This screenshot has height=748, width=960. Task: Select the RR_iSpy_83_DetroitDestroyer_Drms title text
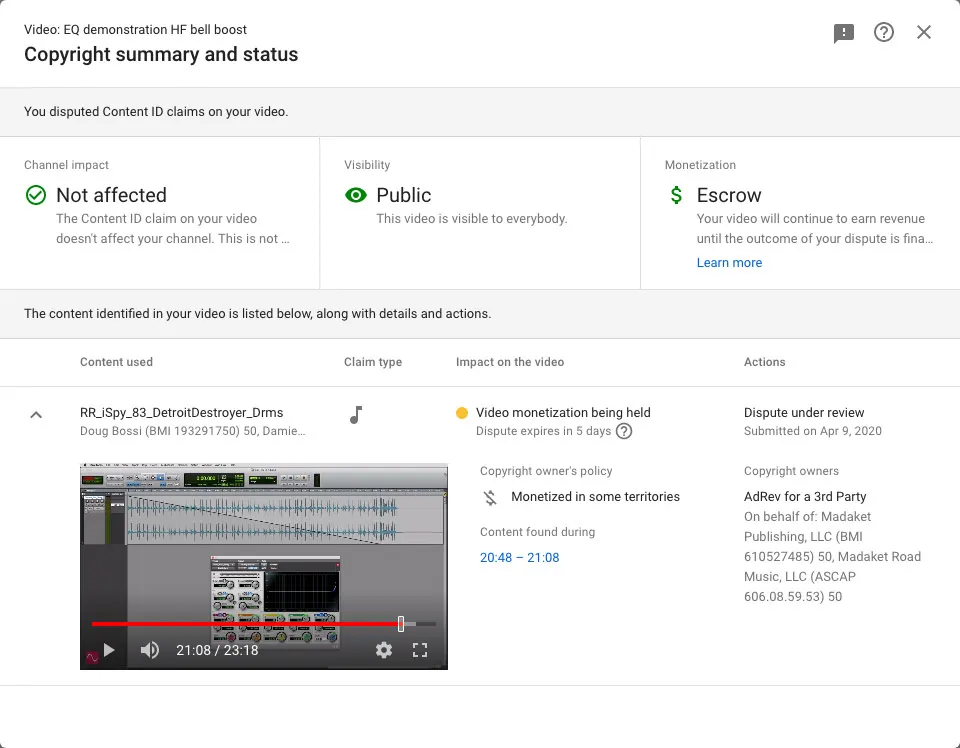pyautogui.click(x=182, y=413)
